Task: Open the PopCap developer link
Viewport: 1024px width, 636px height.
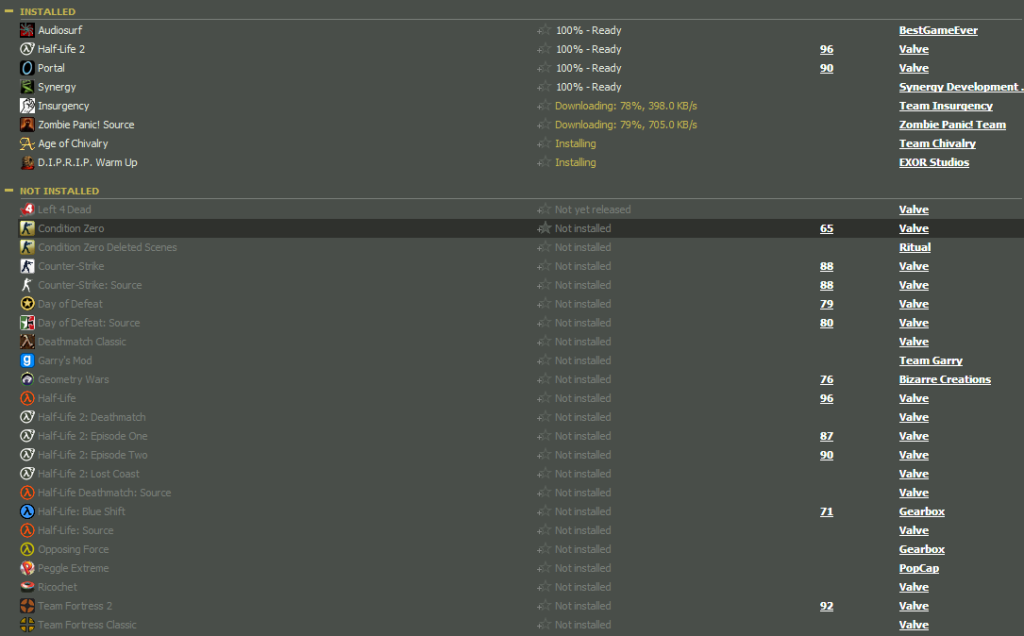Action: coord(919,569)
